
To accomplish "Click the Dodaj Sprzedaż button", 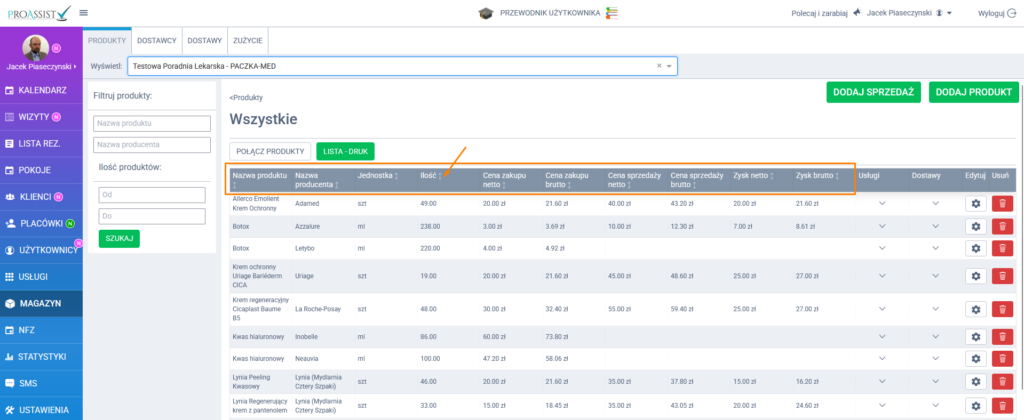I will [873, 92].
